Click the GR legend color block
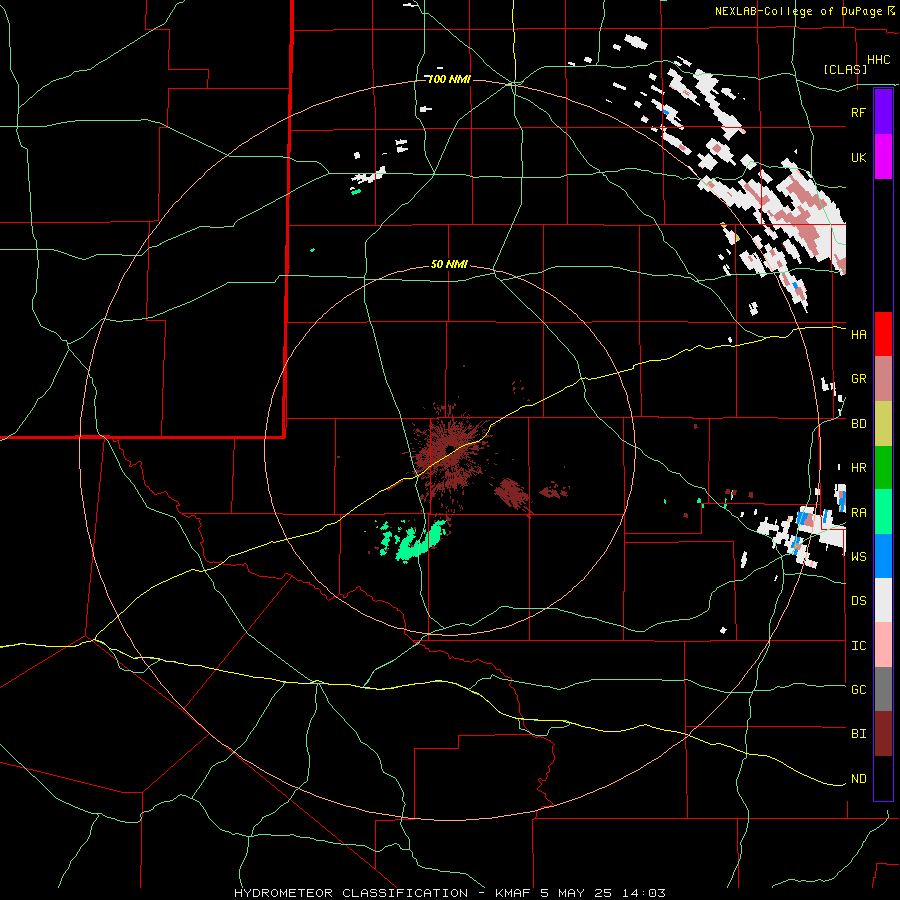 click(883, 379)
